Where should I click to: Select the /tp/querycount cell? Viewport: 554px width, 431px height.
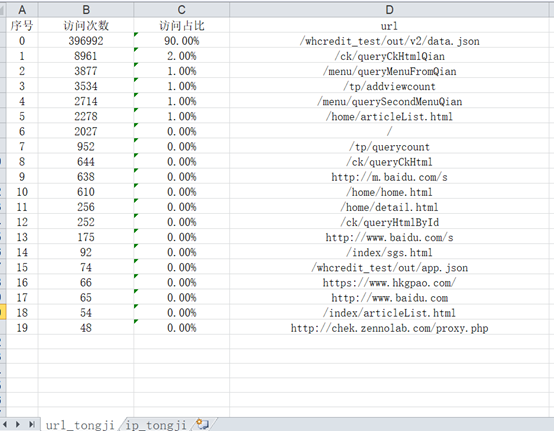pos(389,147)
